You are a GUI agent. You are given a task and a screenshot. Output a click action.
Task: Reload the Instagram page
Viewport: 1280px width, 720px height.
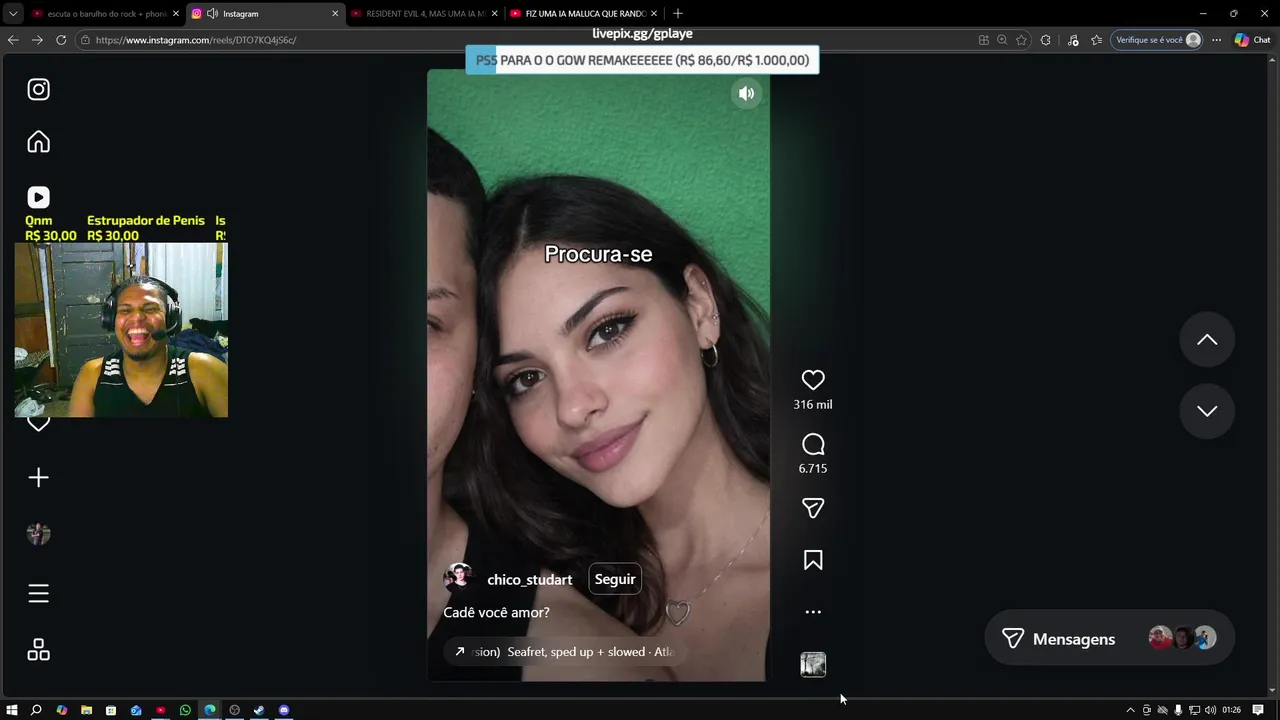tap(61, 40)
